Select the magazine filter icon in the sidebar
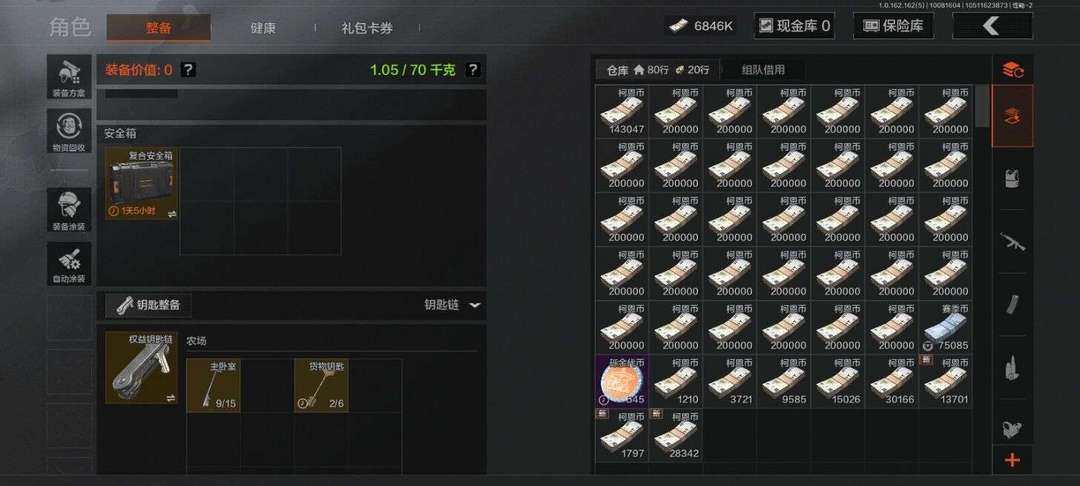This screenshot has height=486, width=1080. point(1012,304)
